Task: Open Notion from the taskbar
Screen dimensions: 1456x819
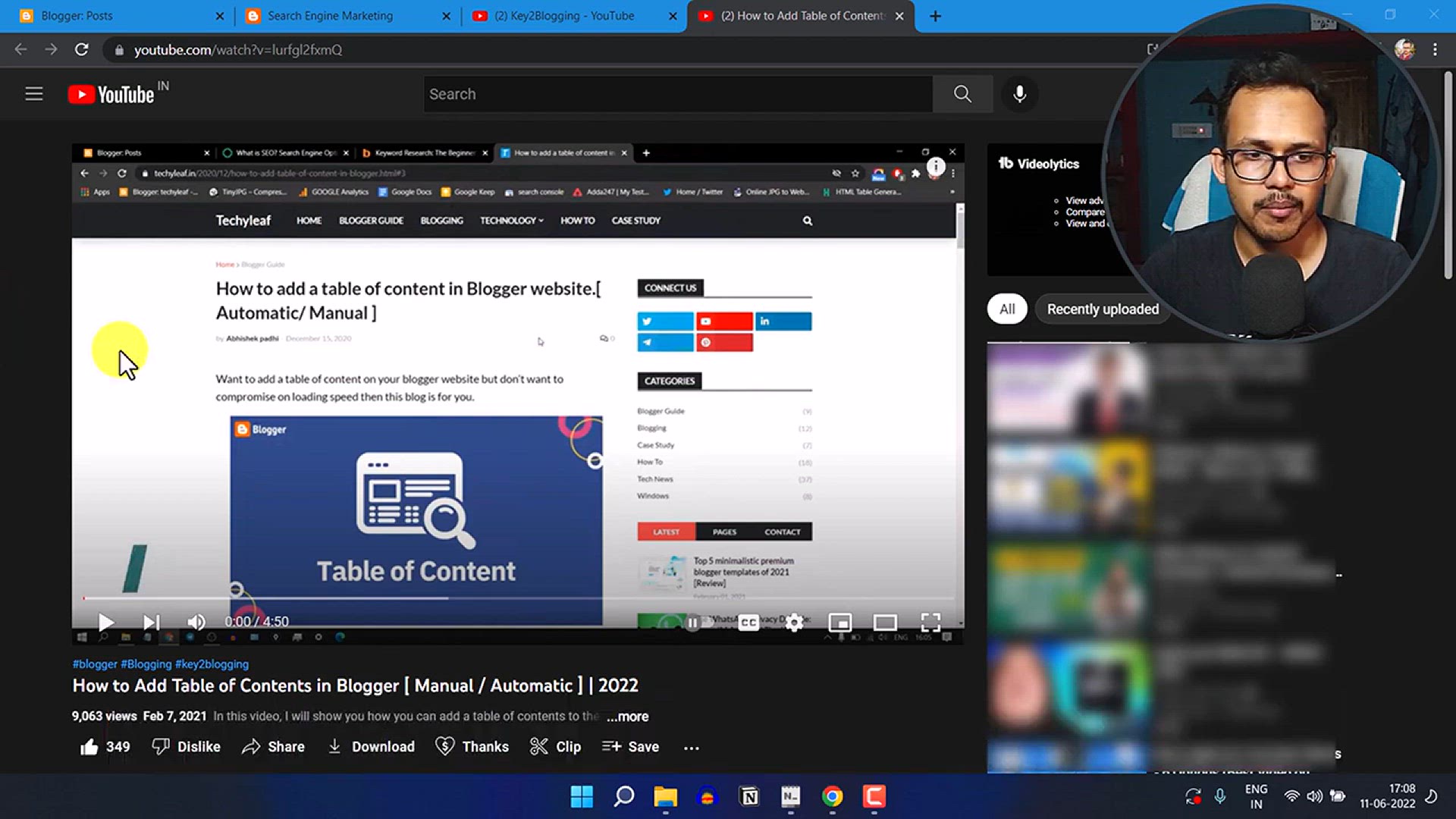Action: click(749, 796)
